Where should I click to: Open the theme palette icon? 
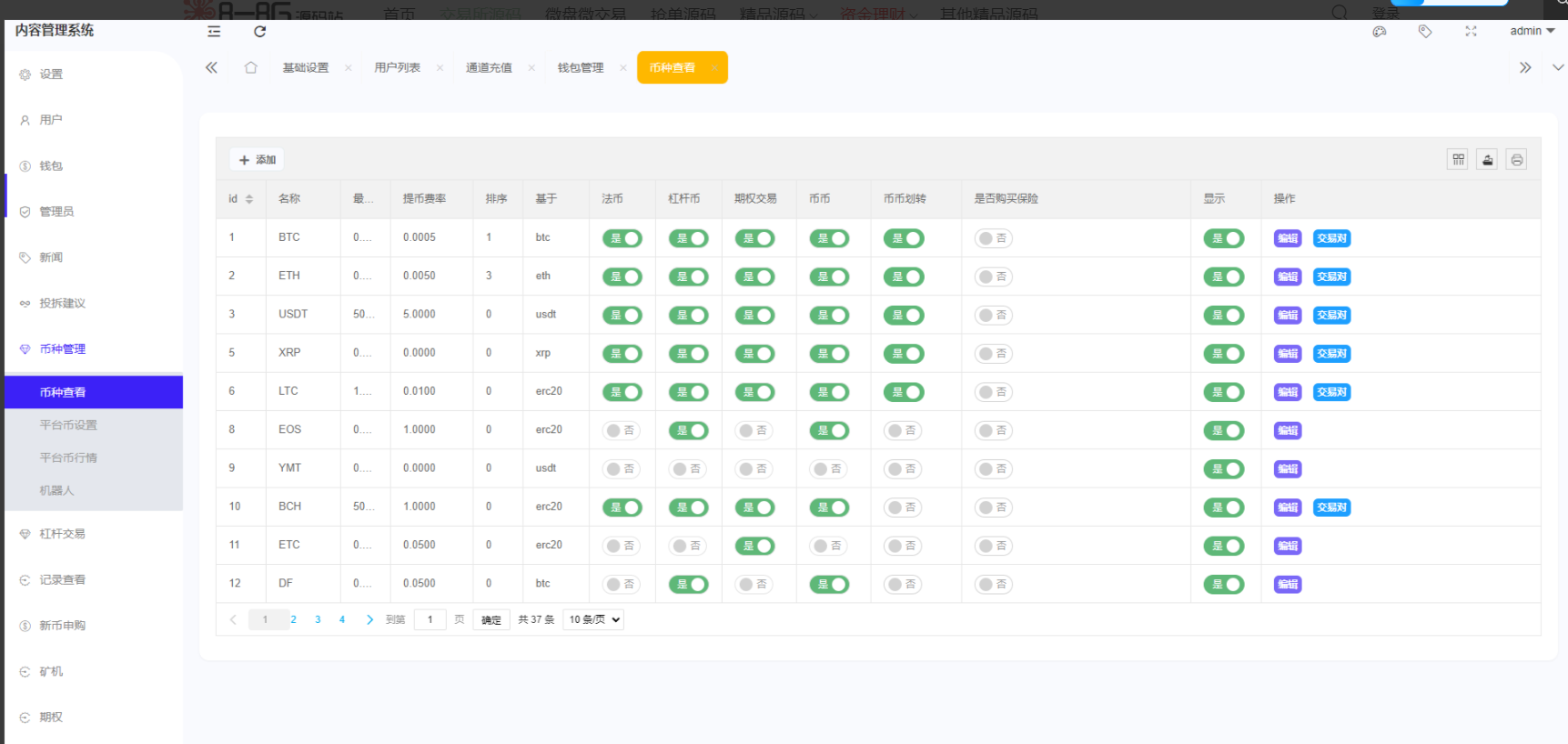(x=1380, y=32)
